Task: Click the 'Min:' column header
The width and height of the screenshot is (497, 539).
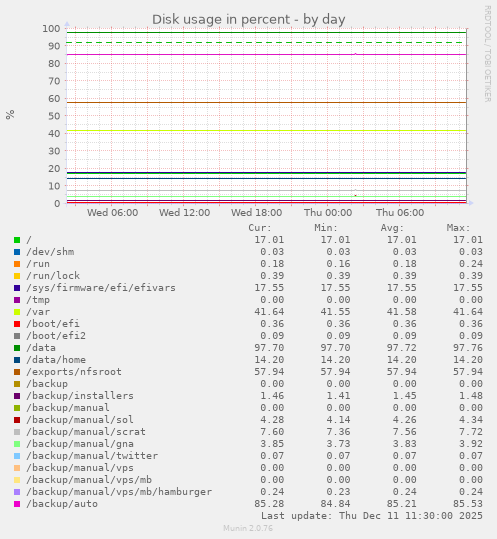Action: [x=326, y=228]
